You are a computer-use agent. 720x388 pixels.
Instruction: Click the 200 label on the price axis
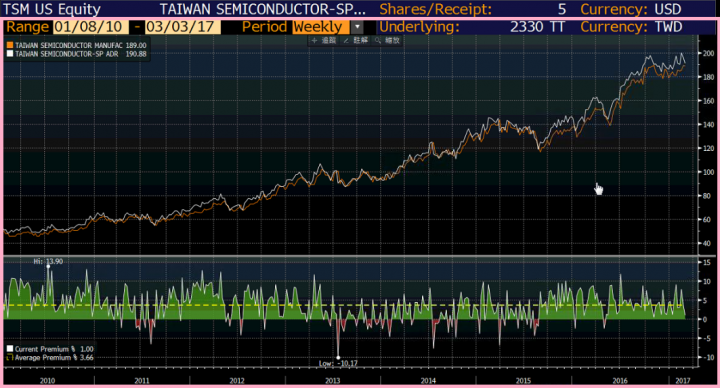[x=709, y=53]
